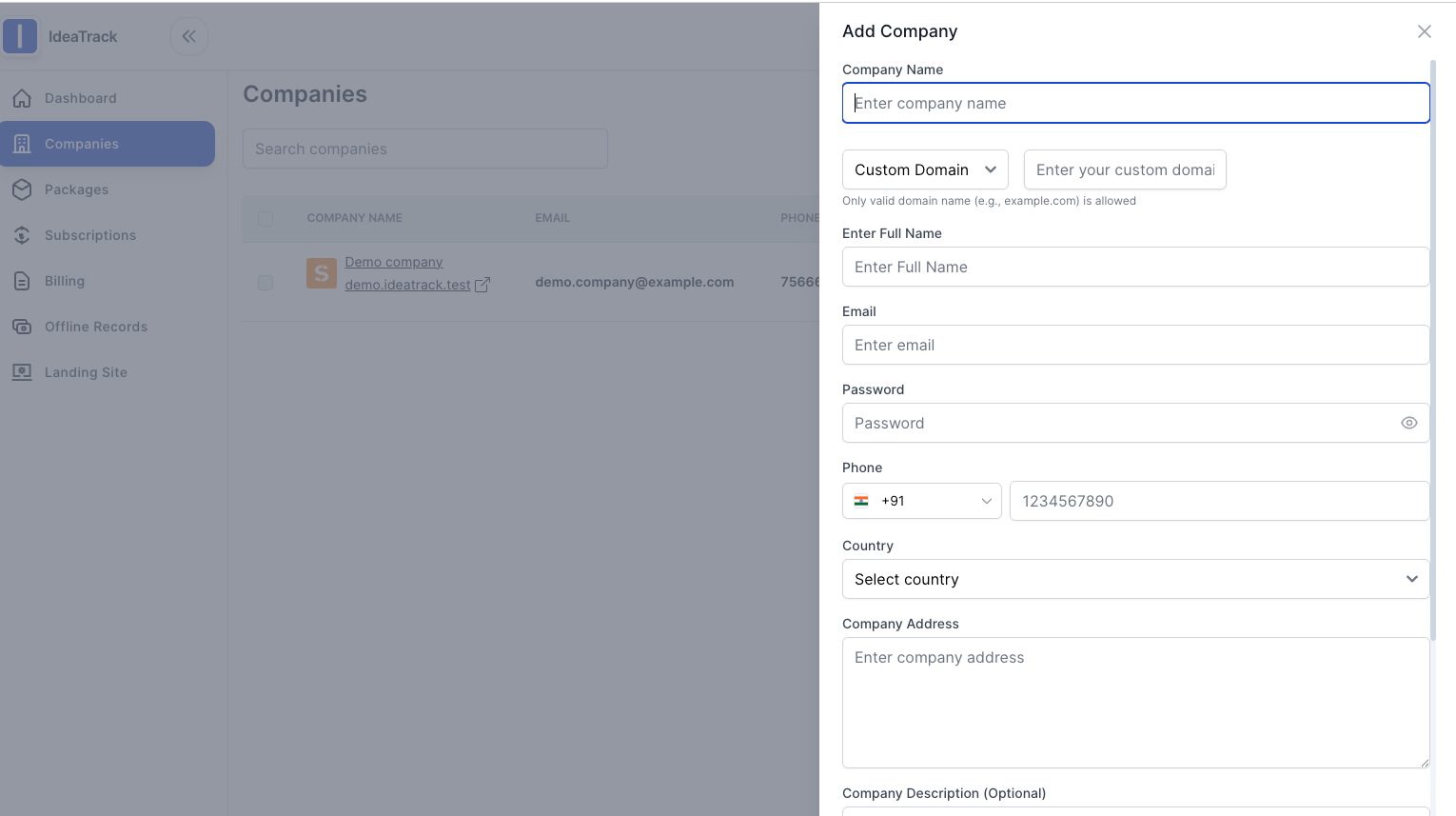Toggle password visibility eye icon
This screenshot has width=1456, height=816.
click(1408, 423)
